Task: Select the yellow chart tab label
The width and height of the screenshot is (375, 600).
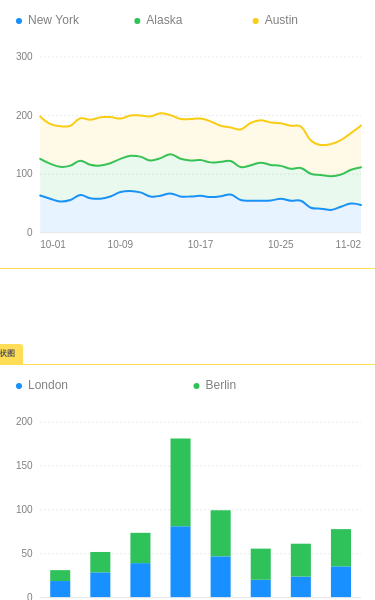Action: [x=11, y=354]
